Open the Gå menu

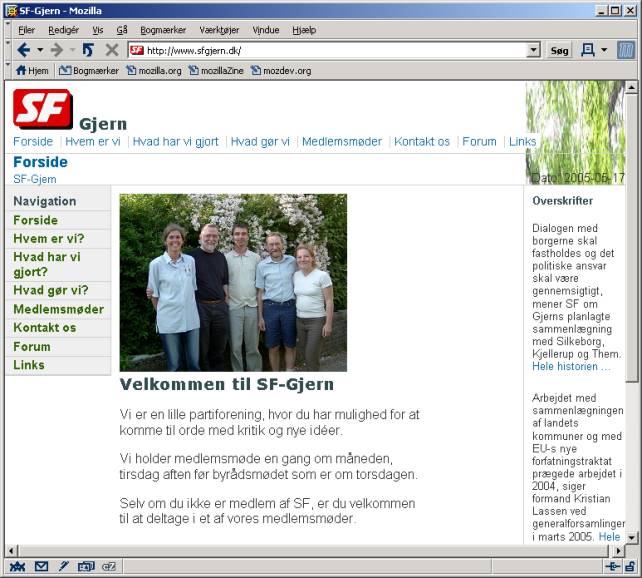[x=122, y=30]
